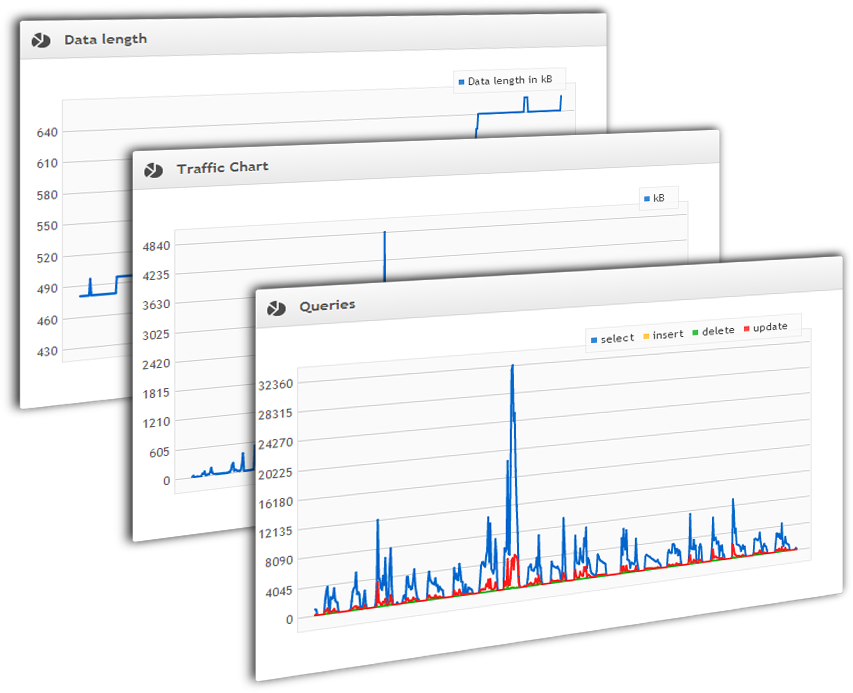
Task: Click the 3630 axis label in Traffic Chart
Action: click(156, 305)
